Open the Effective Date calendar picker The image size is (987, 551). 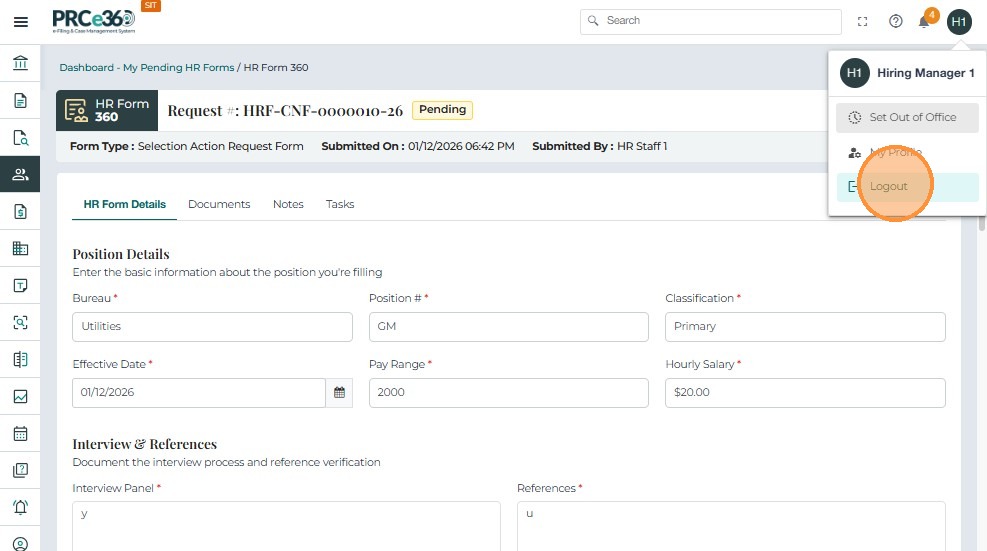[x=340, y=393]
